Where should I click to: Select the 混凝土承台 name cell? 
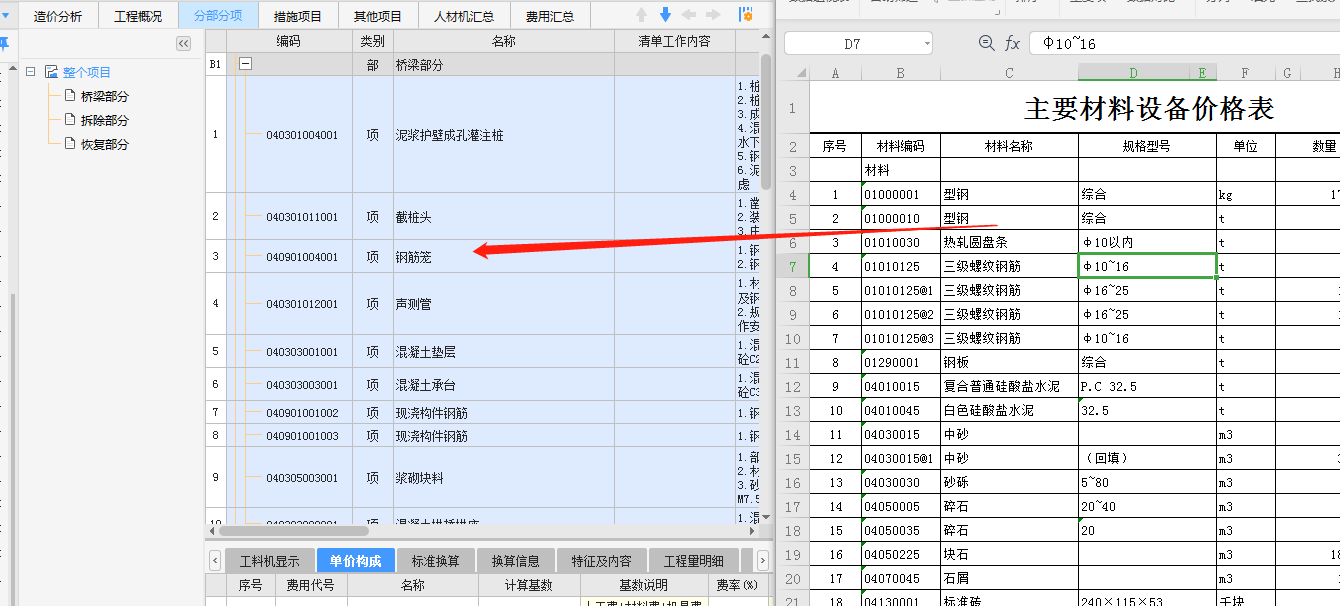pos(504,385)
